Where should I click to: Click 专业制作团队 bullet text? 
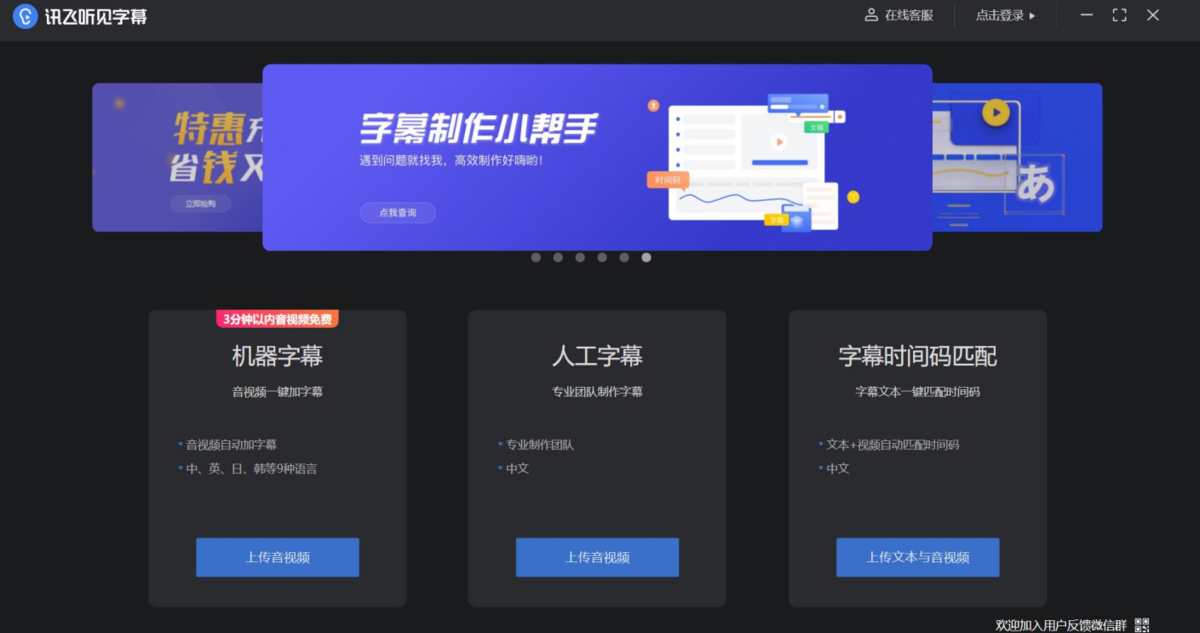click(540, 444)
